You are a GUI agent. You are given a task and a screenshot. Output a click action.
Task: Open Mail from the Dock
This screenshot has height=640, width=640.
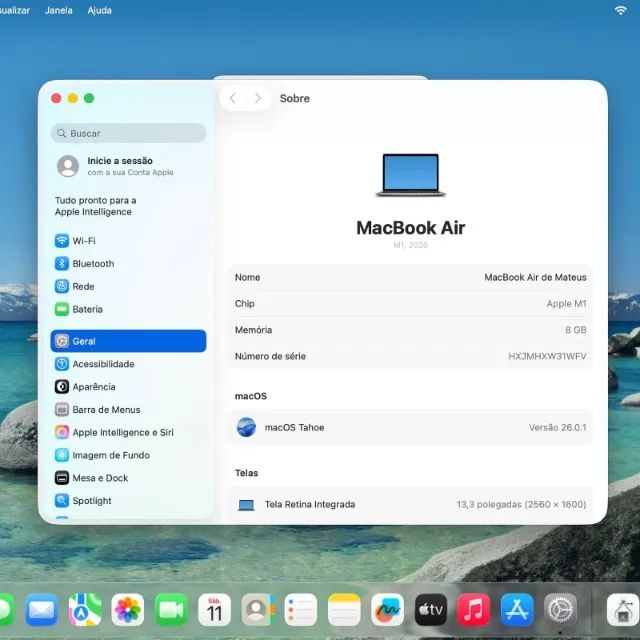(x=41, y=610)
